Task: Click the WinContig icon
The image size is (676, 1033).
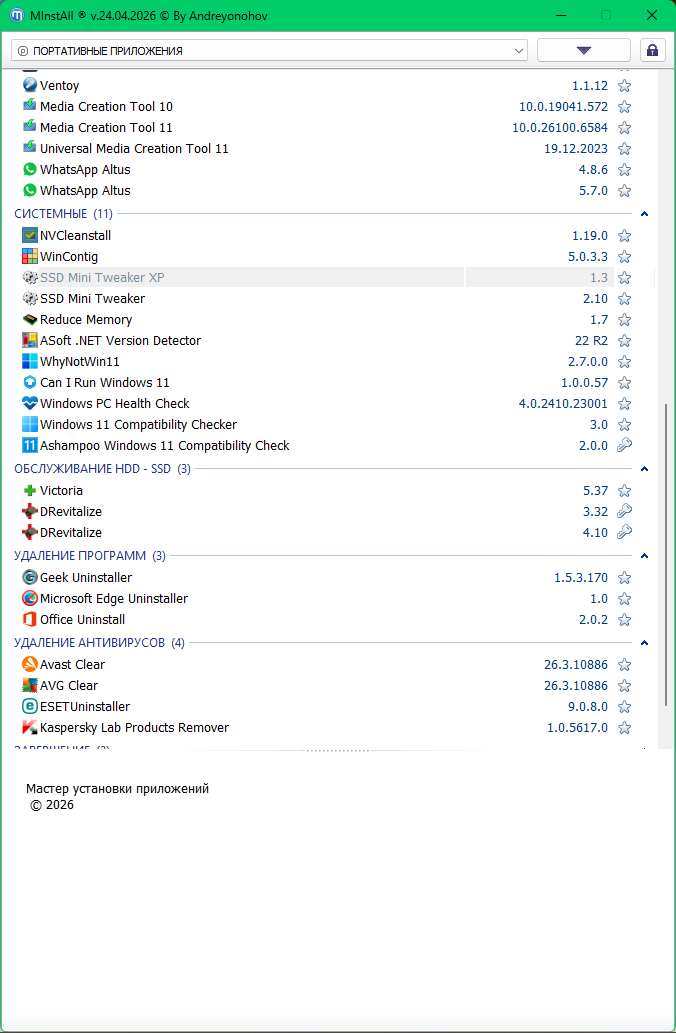Action: coord(30,257)
